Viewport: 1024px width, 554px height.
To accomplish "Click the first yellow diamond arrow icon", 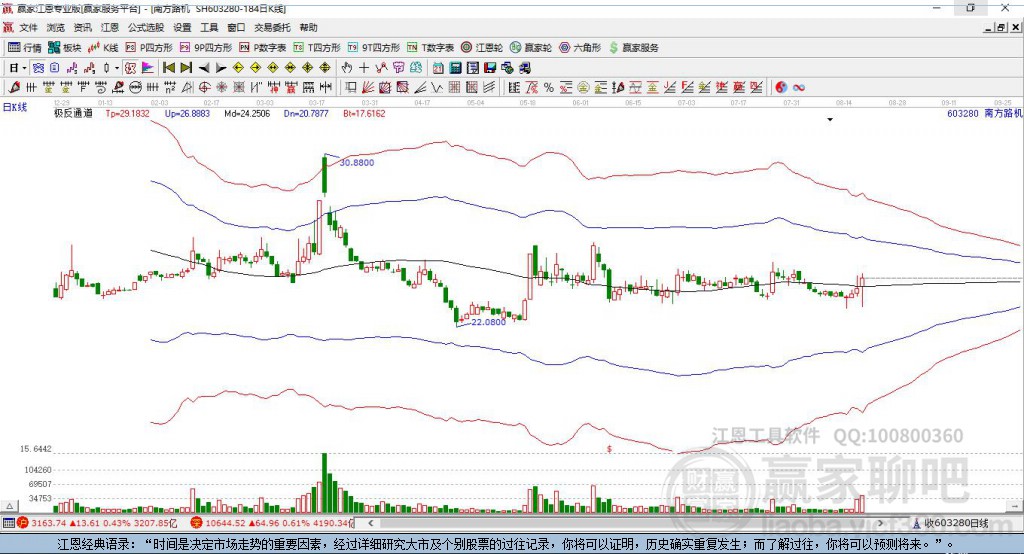I will [x=238, y=68].
